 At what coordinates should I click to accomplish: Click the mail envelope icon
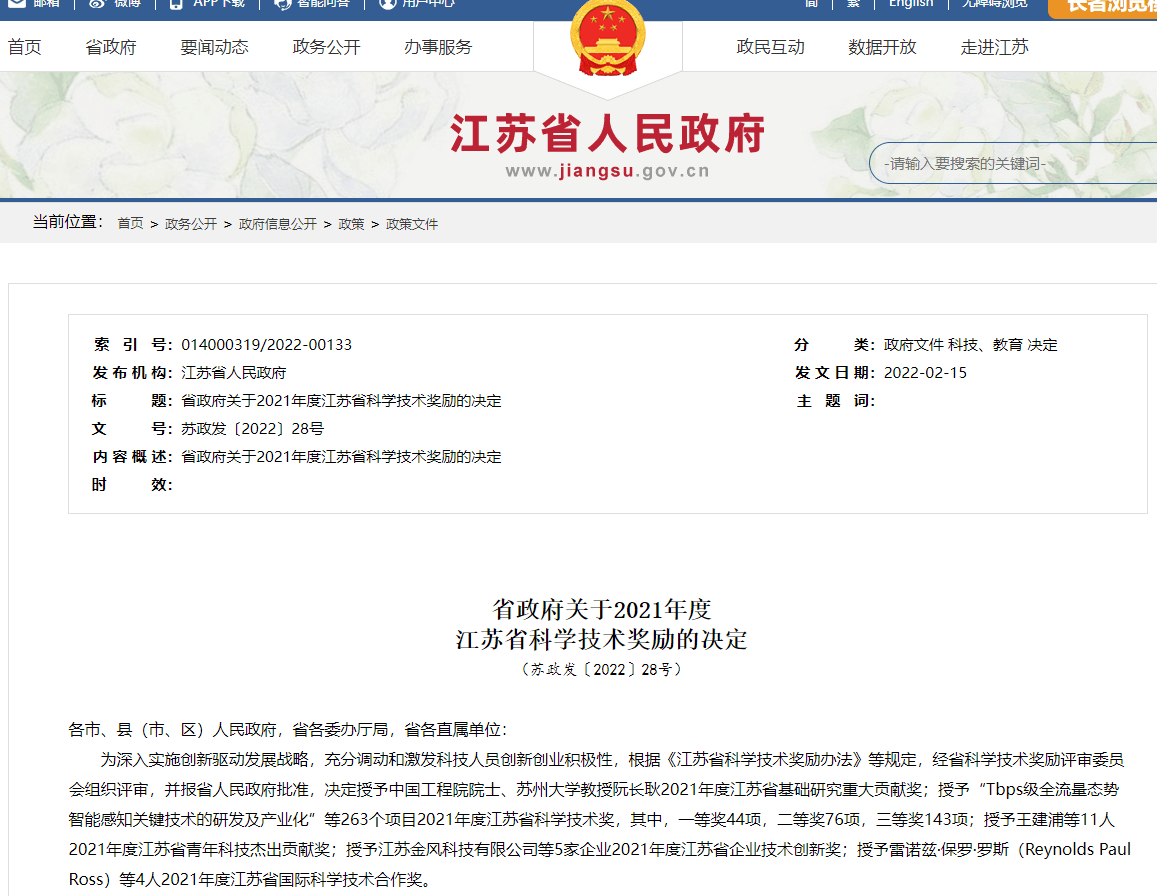pyautogui.click(x=17, y=4)
